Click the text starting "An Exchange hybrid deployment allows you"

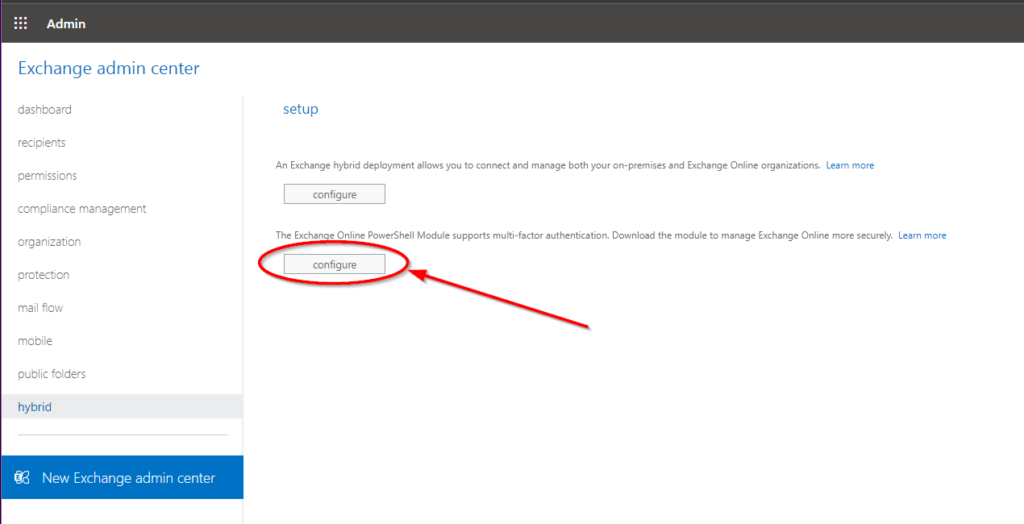[x=548, y=165]
